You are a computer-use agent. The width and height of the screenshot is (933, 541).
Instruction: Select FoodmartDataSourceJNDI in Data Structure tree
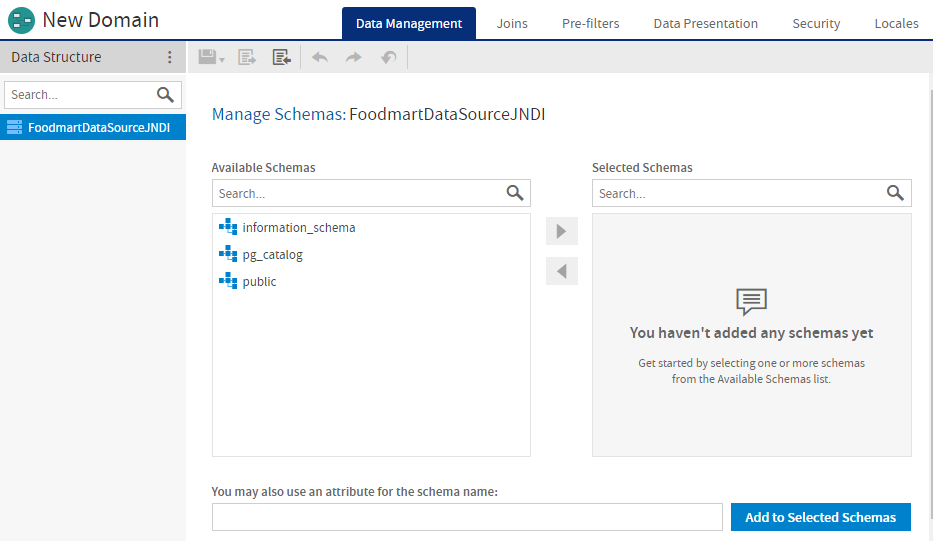click(93, 127)
